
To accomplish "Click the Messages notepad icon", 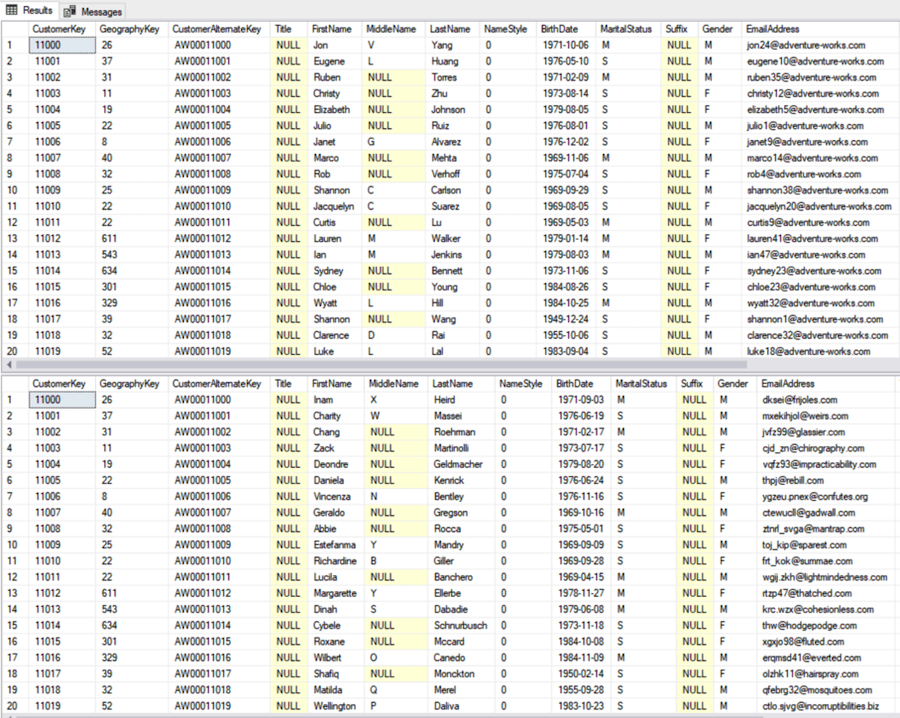I will [x=69, y=11].
